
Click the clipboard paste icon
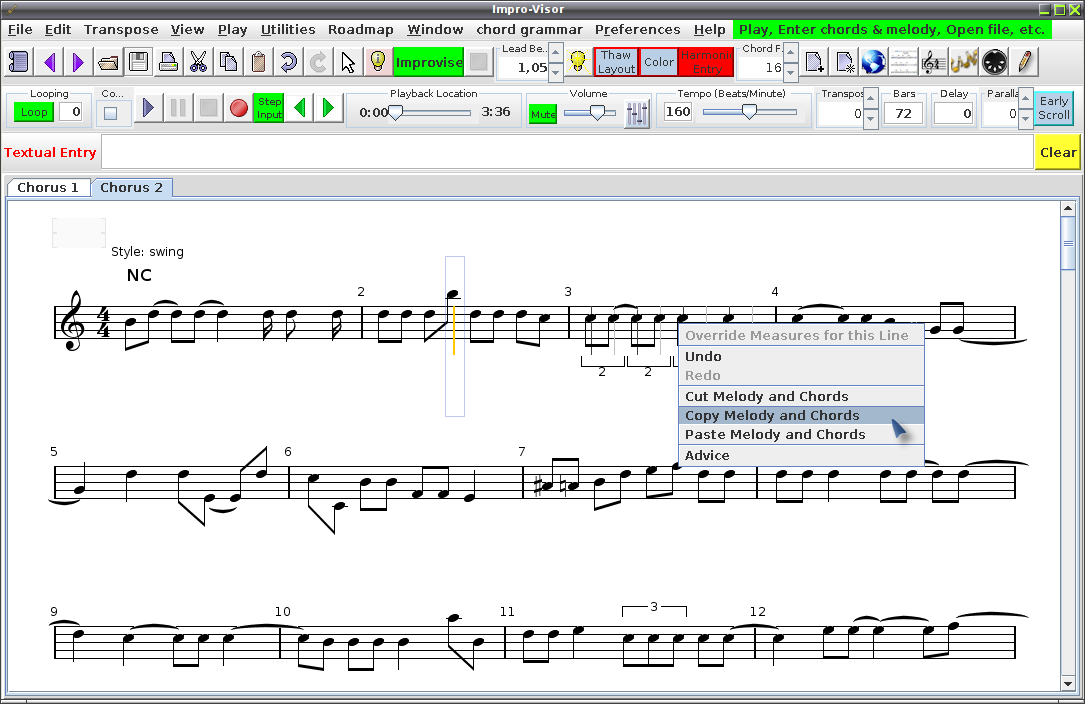pos(258,62)
